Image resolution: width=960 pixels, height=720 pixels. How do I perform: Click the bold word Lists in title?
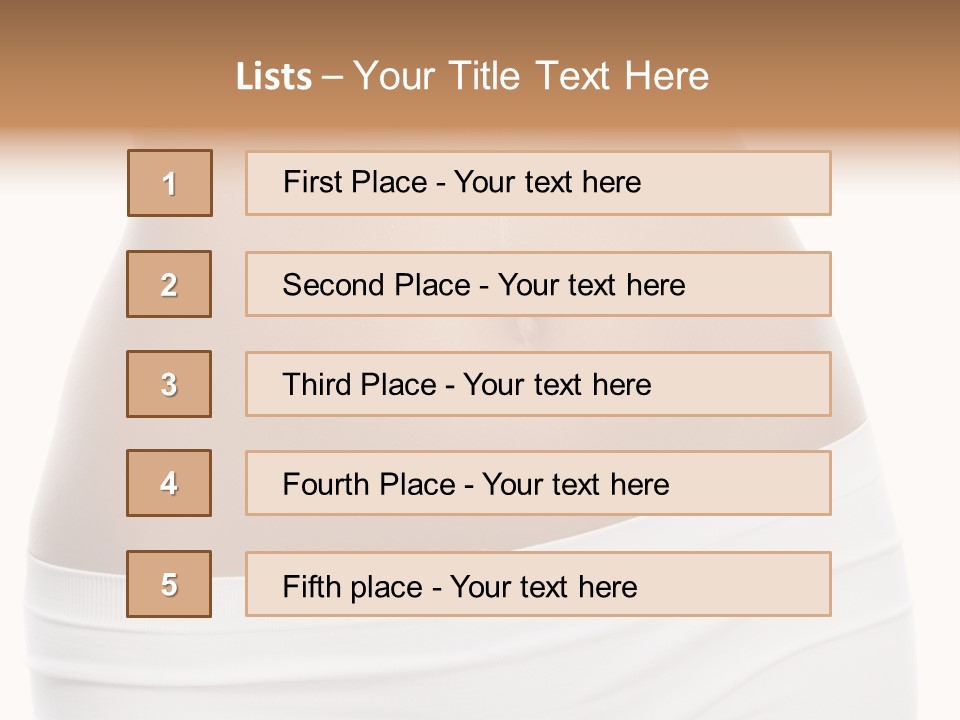point(274,77)
